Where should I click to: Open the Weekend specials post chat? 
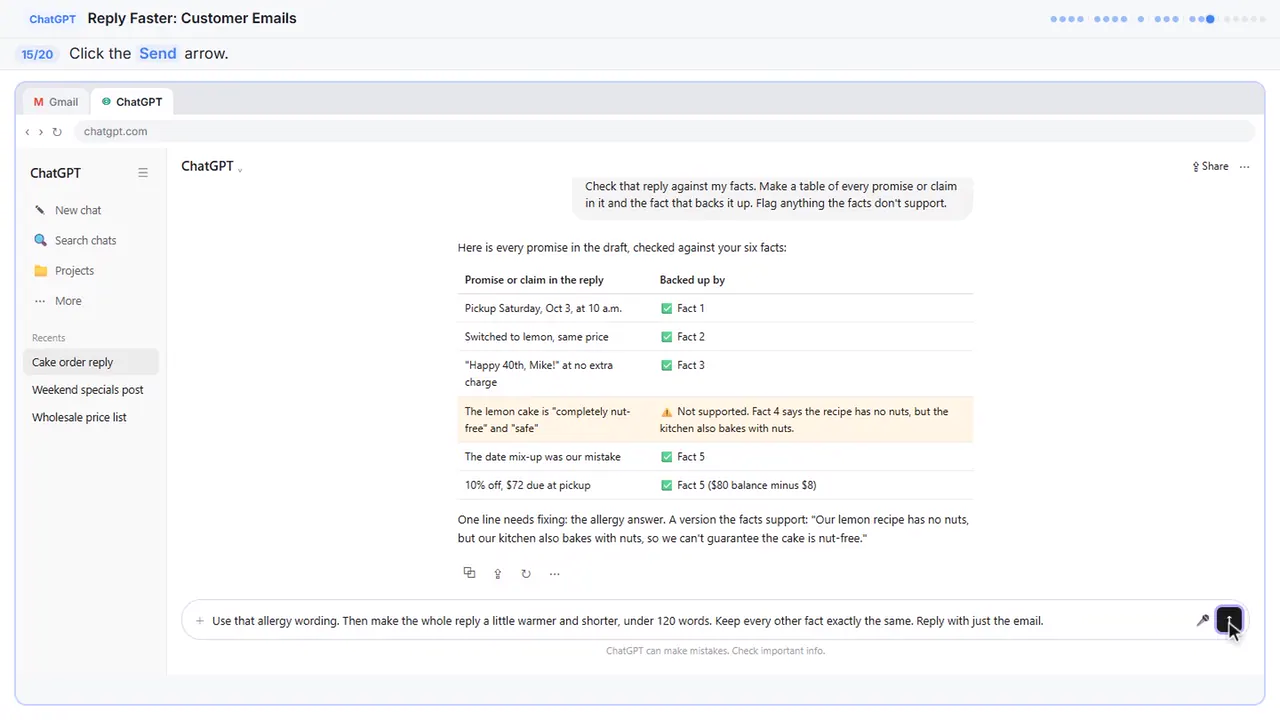[x=90, y=390]
